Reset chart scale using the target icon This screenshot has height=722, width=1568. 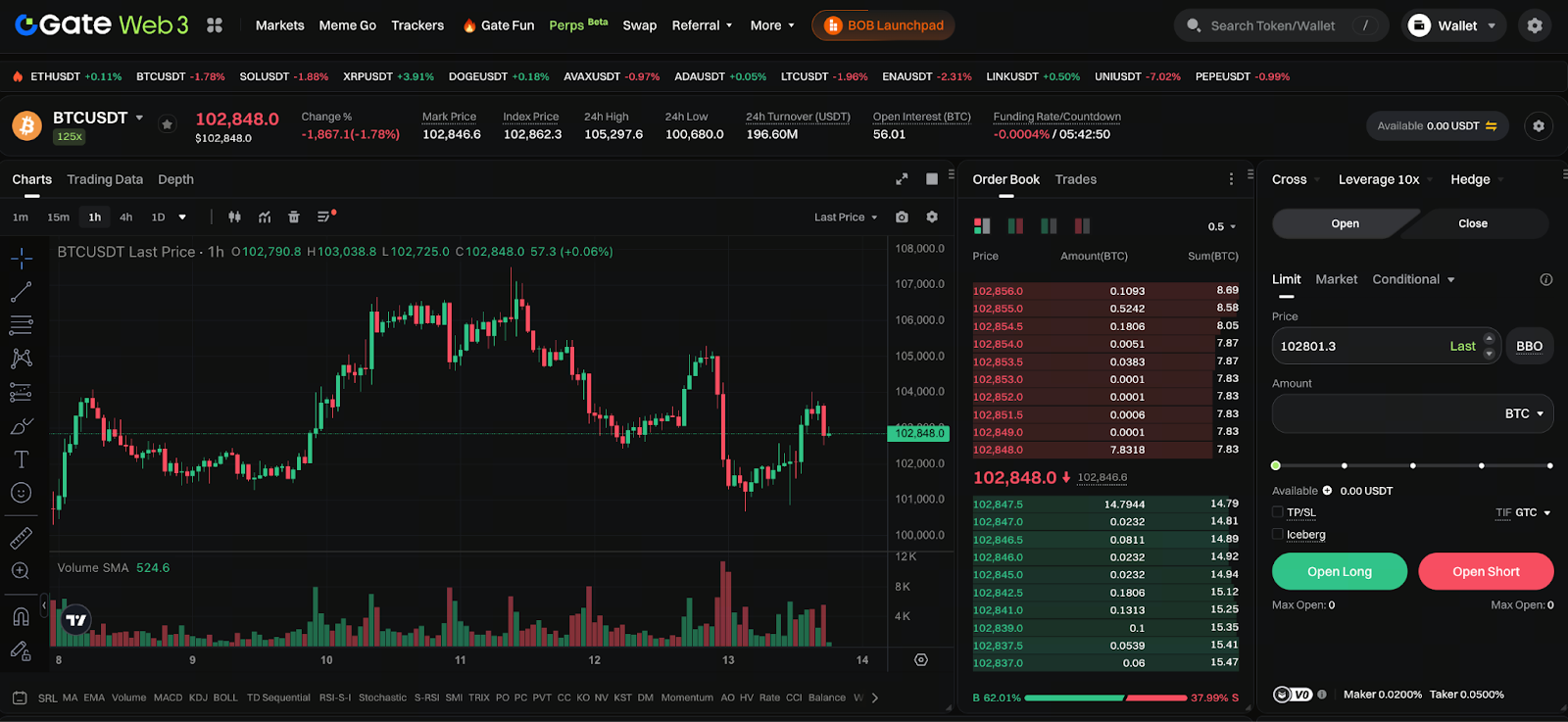click(921, 660)
